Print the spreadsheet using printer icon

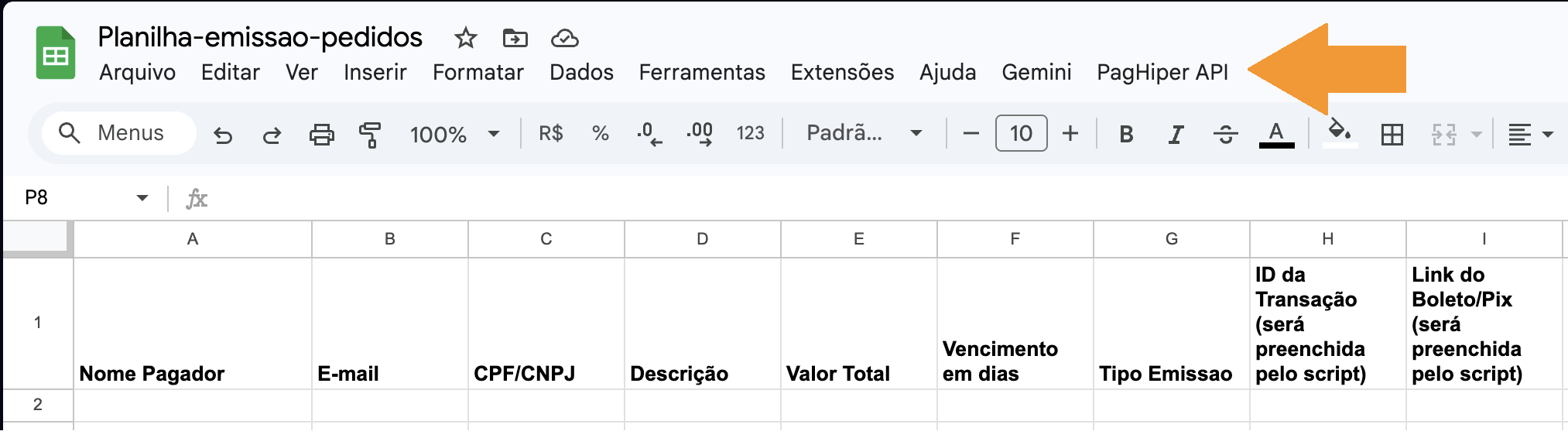(321, 135)
